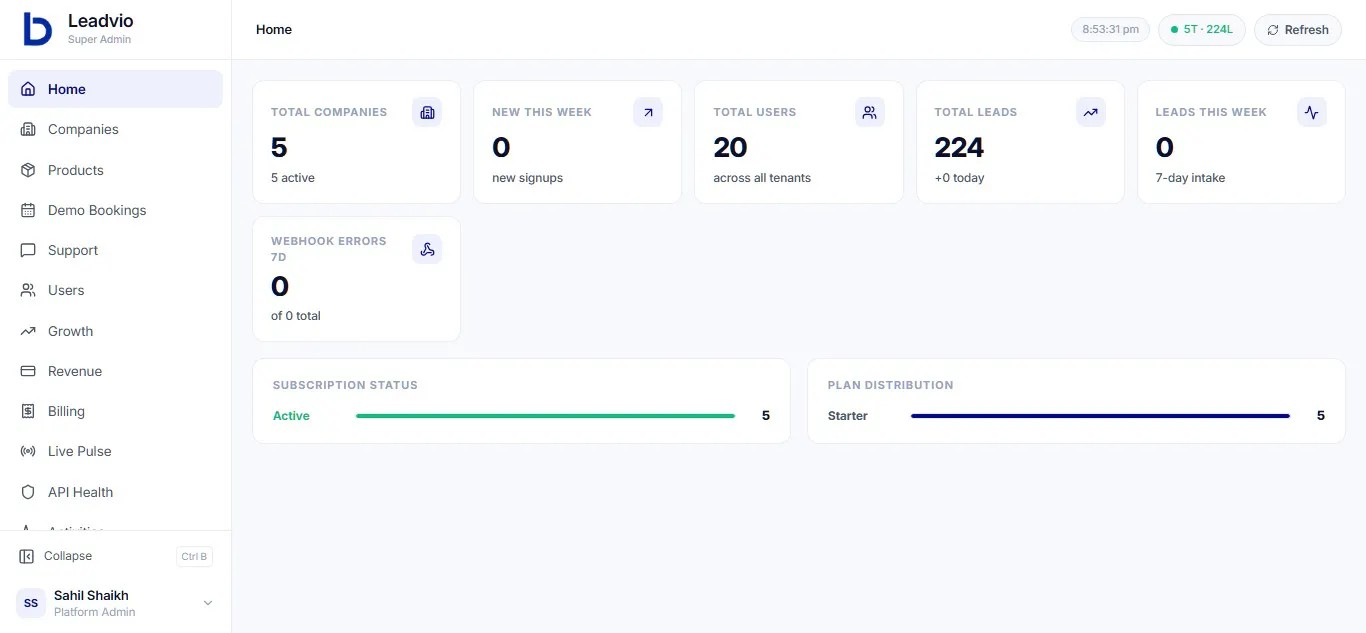Click the '+0 today' text
Viewport: 1366px width, 633px height.
960,178
